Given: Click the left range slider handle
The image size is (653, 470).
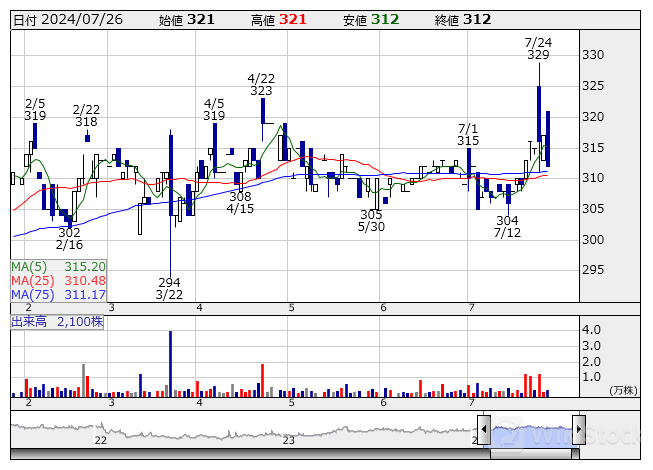Looking at the screenshot, I should click(x=484, y=430).
